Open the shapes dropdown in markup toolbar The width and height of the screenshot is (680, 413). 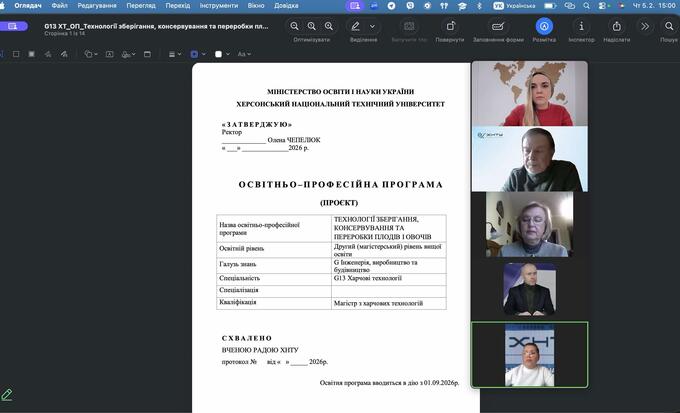coord(93,53)
